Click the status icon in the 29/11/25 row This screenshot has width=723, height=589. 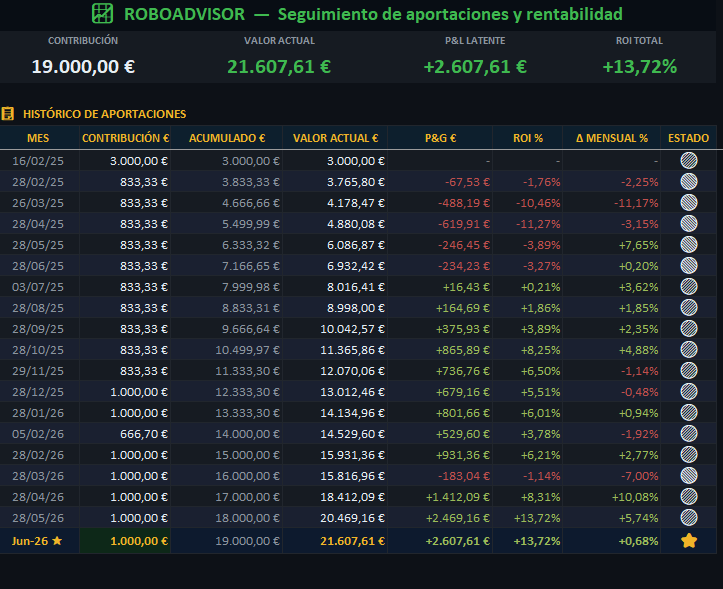tap(689, 371)
